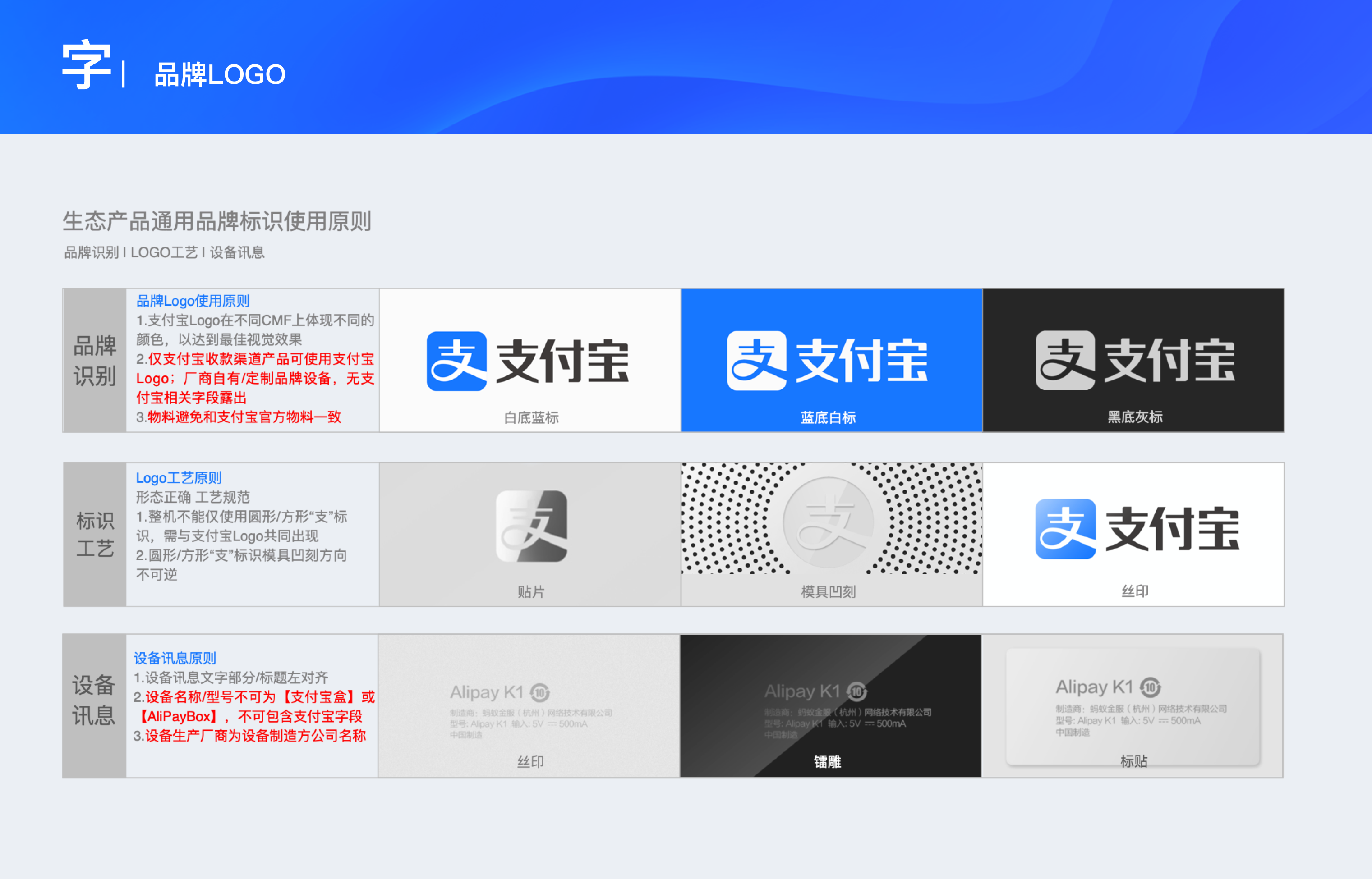Click the Alipay K1 title on 镭雕 panel

[802, 691]
